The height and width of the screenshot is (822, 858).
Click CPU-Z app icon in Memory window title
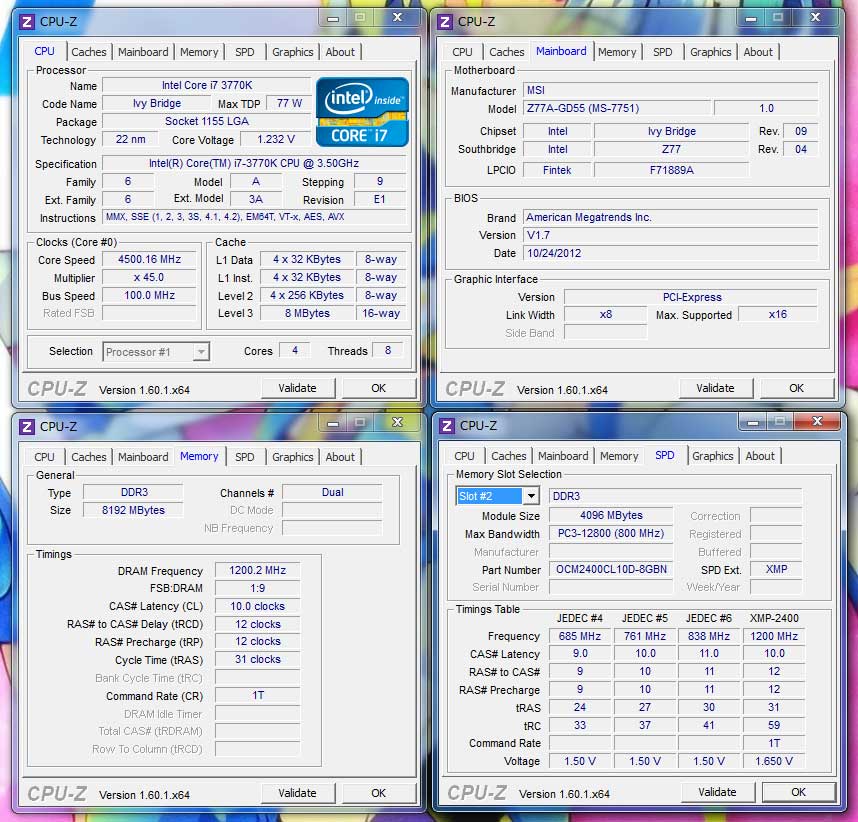click(x=26, y=427)
